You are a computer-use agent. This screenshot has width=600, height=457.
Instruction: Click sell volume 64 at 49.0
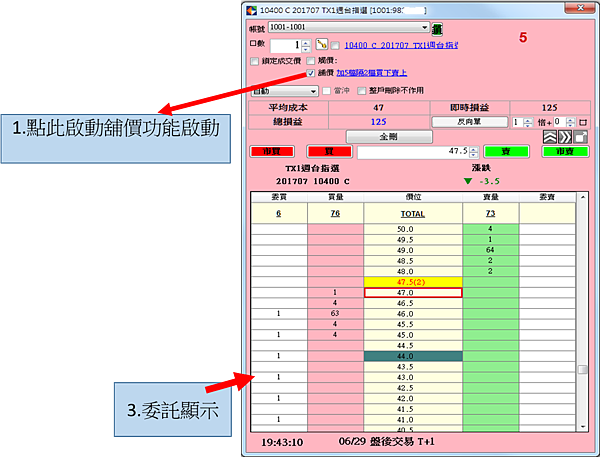point(490,250)
